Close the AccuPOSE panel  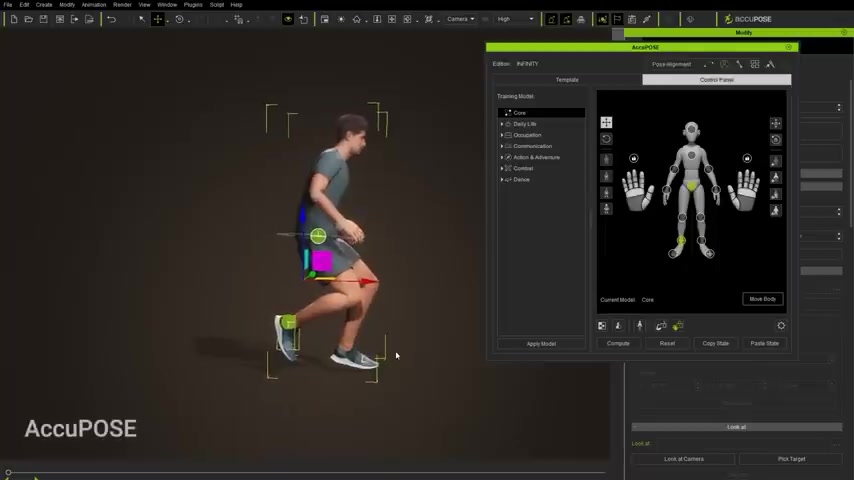click(789, 47)
